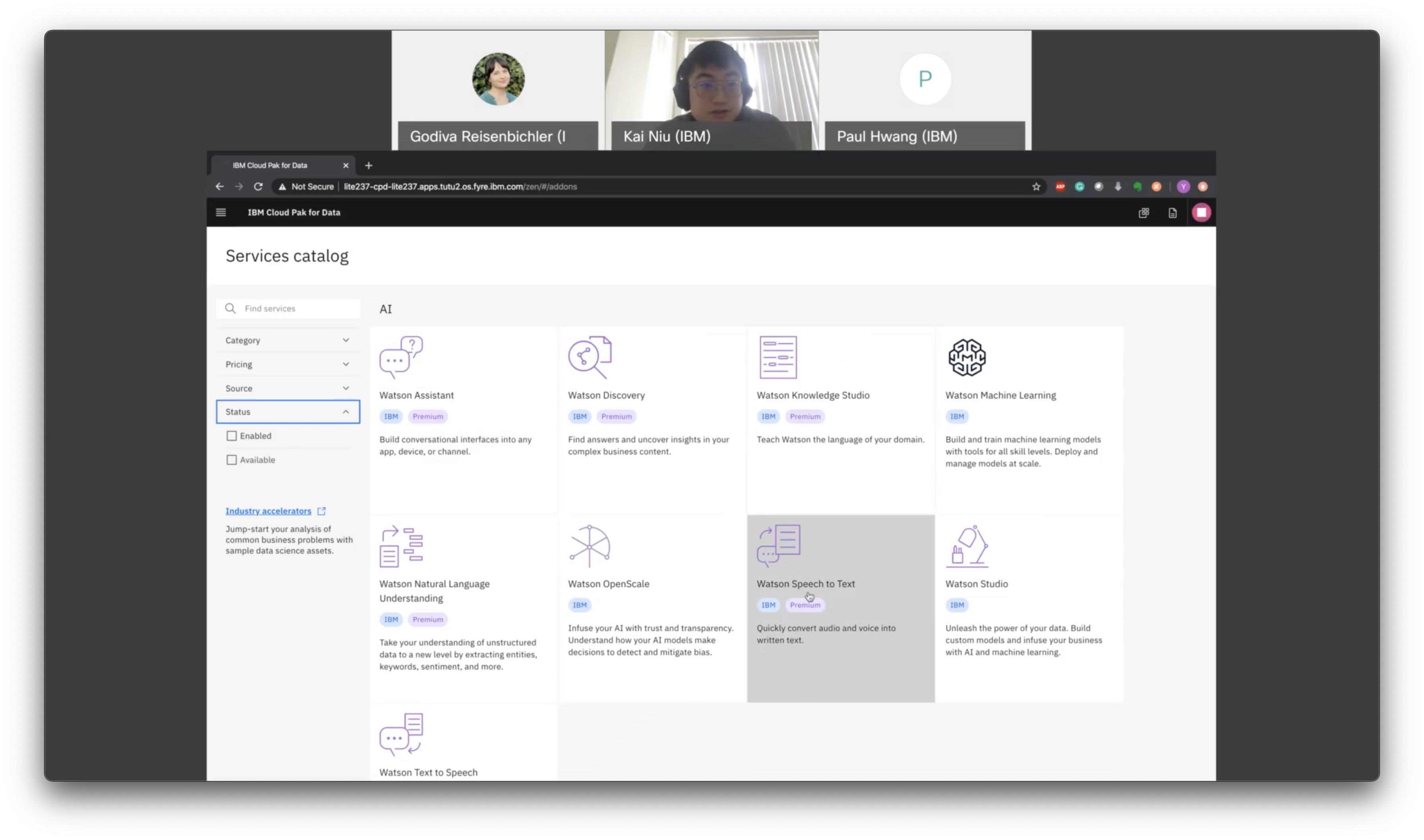Click the green Grammarly extension icon
The width and height of the screenshot is (1424, 840).
pyautogui.click(x=1079, y=186)
